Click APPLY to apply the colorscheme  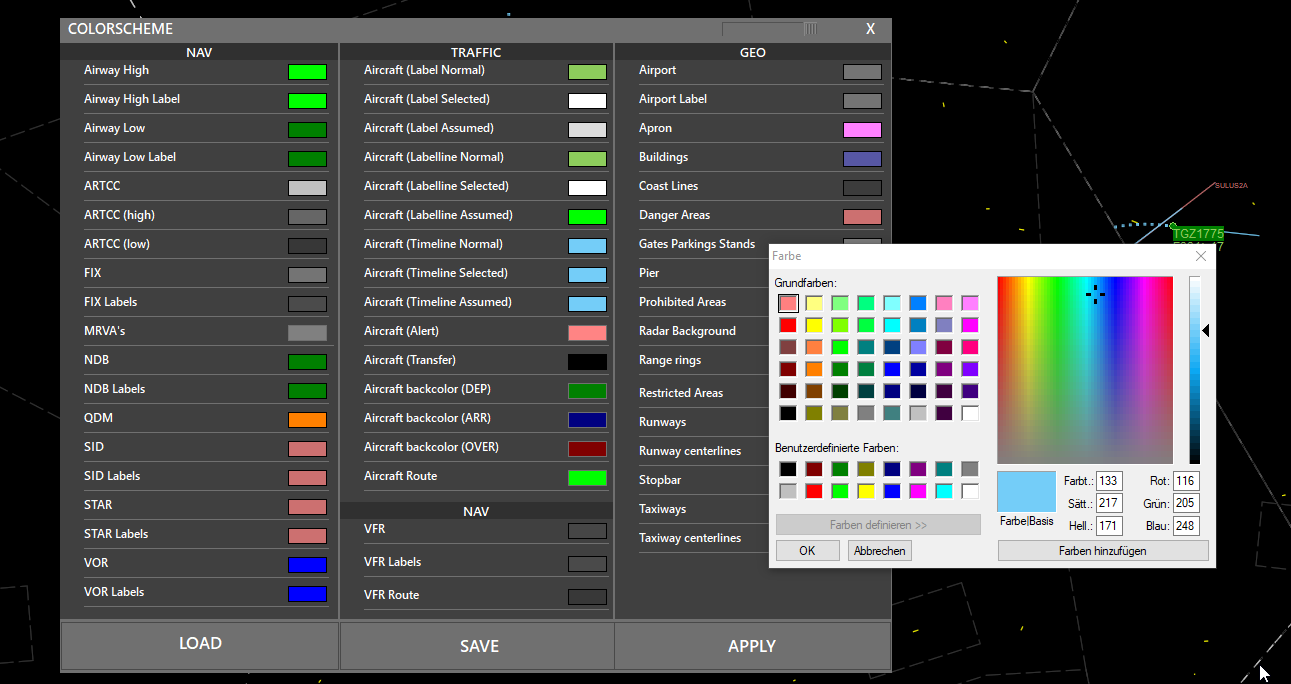752,646
